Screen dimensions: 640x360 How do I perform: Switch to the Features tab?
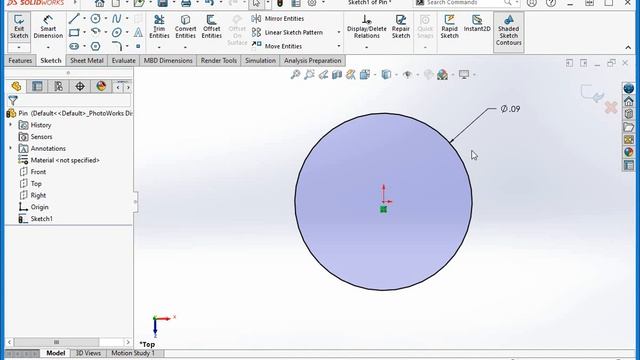click(20, 60)
